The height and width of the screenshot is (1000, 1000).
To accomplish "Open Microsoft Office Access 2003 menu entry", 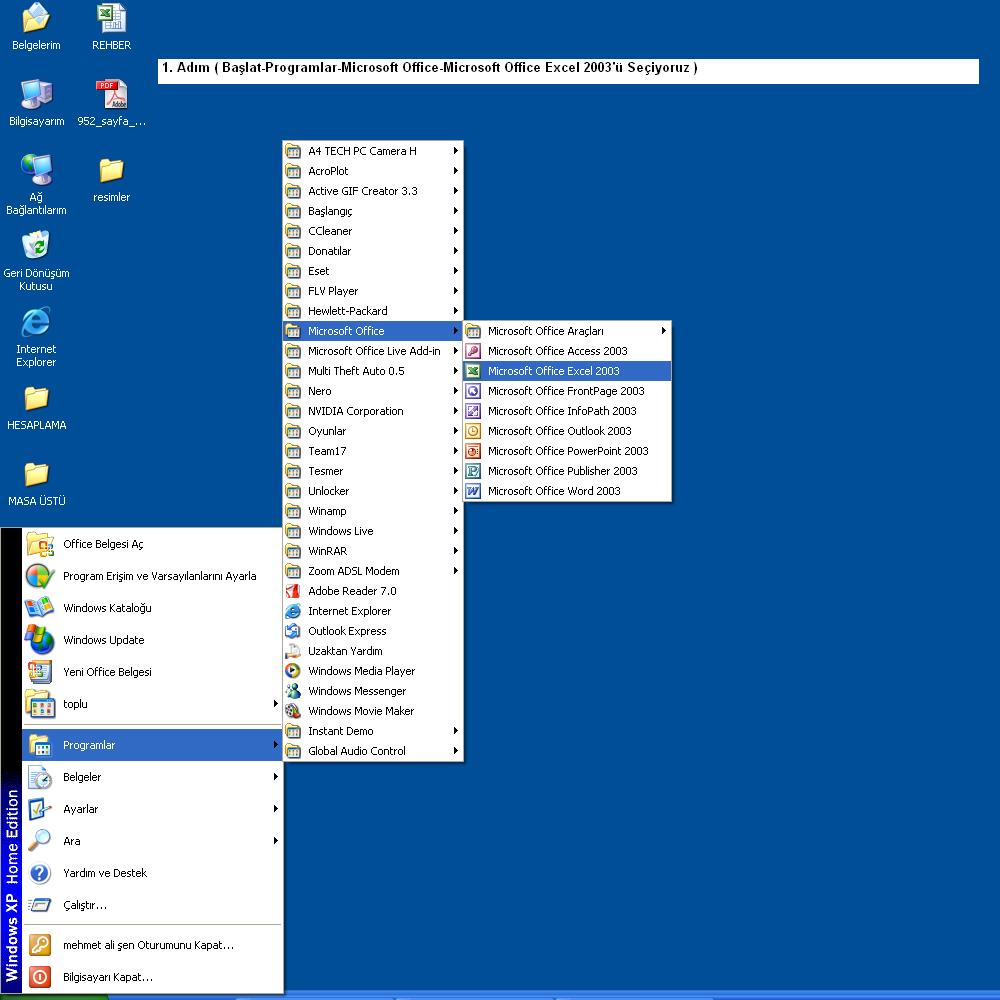I will [557, 351].
